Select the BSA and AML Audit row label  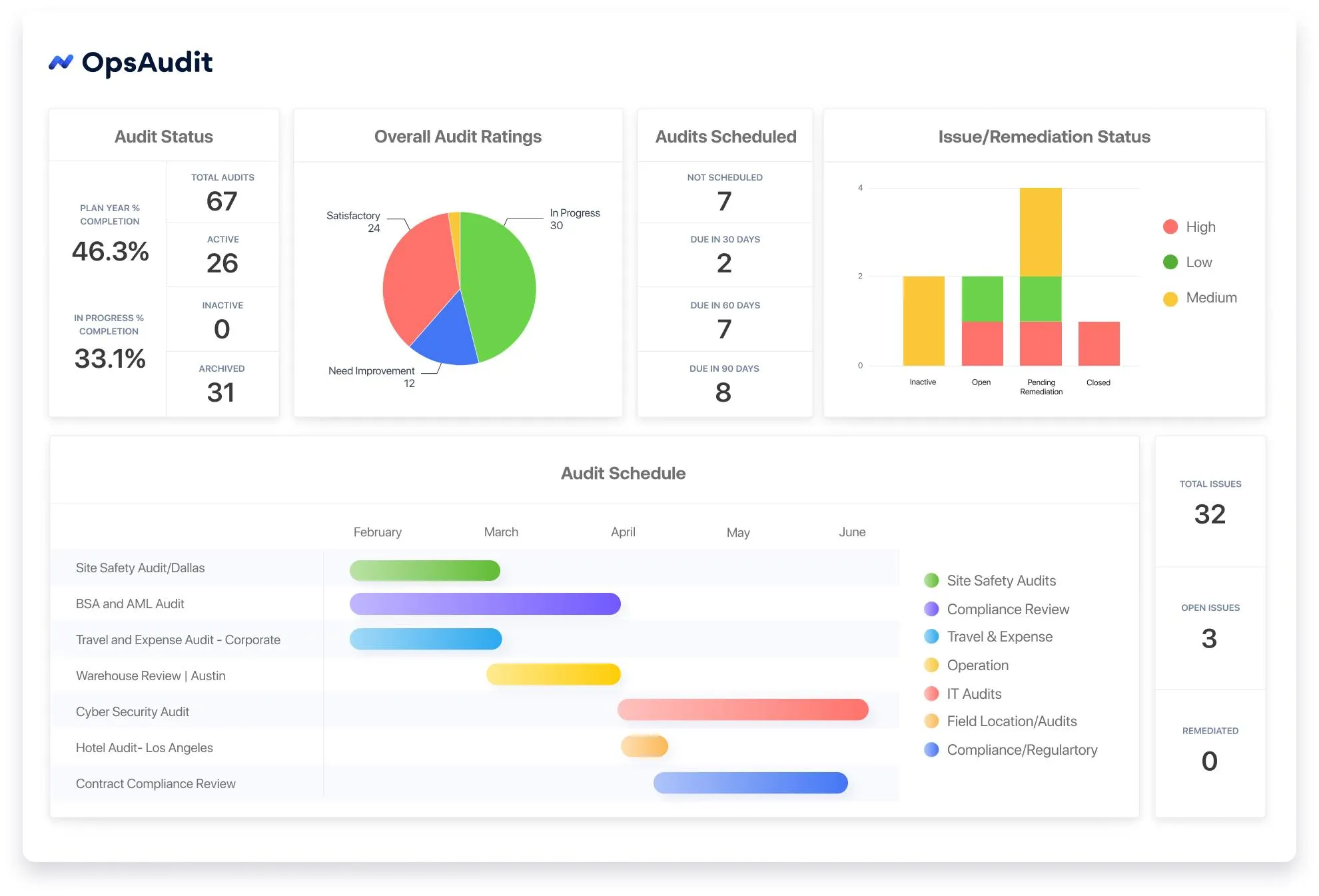click(130, 604)
